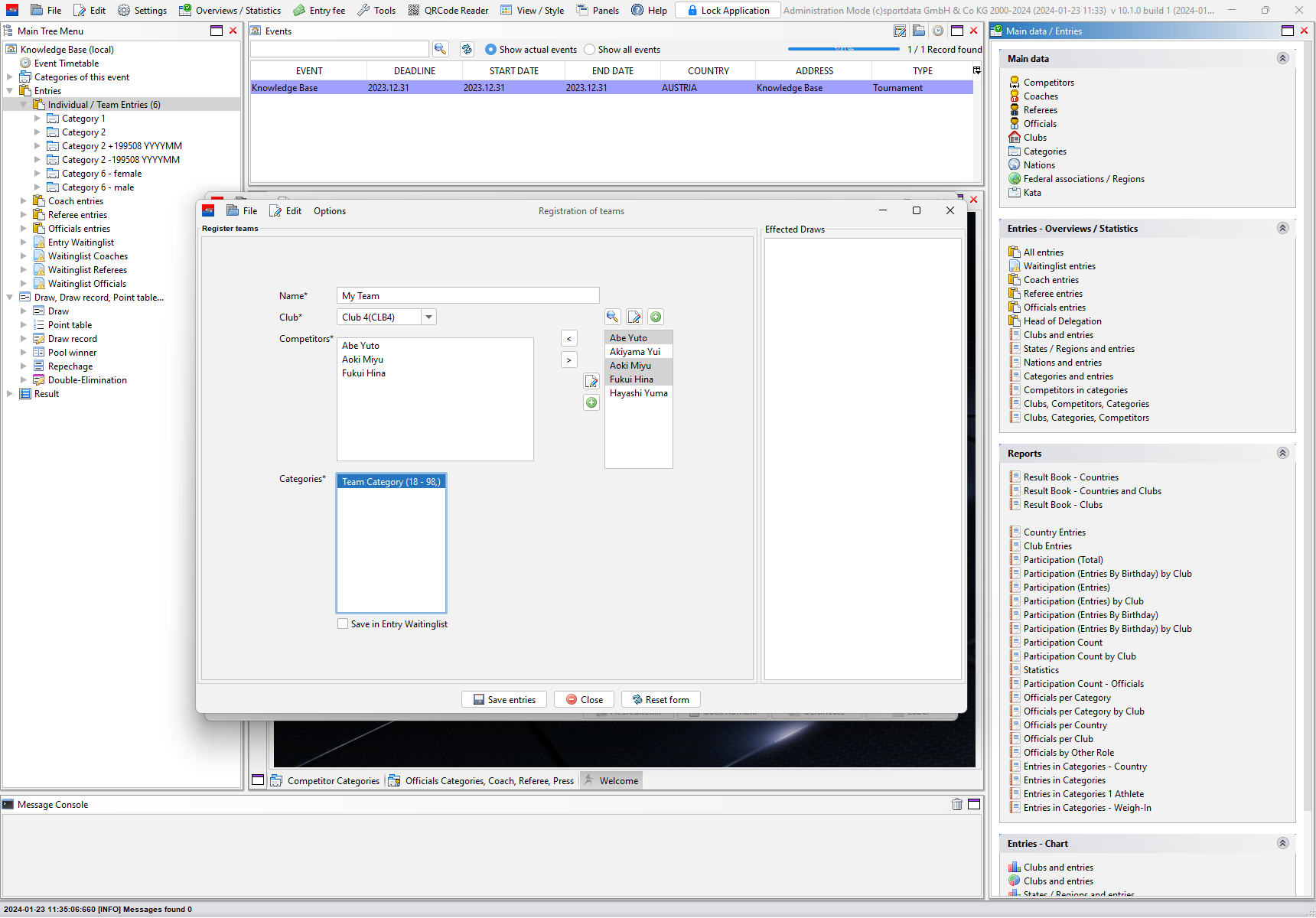This screenshot has height=918, width=1316.
Task: Click the blue progress bar in the Events panel
Action: click(x=844, y=49)
